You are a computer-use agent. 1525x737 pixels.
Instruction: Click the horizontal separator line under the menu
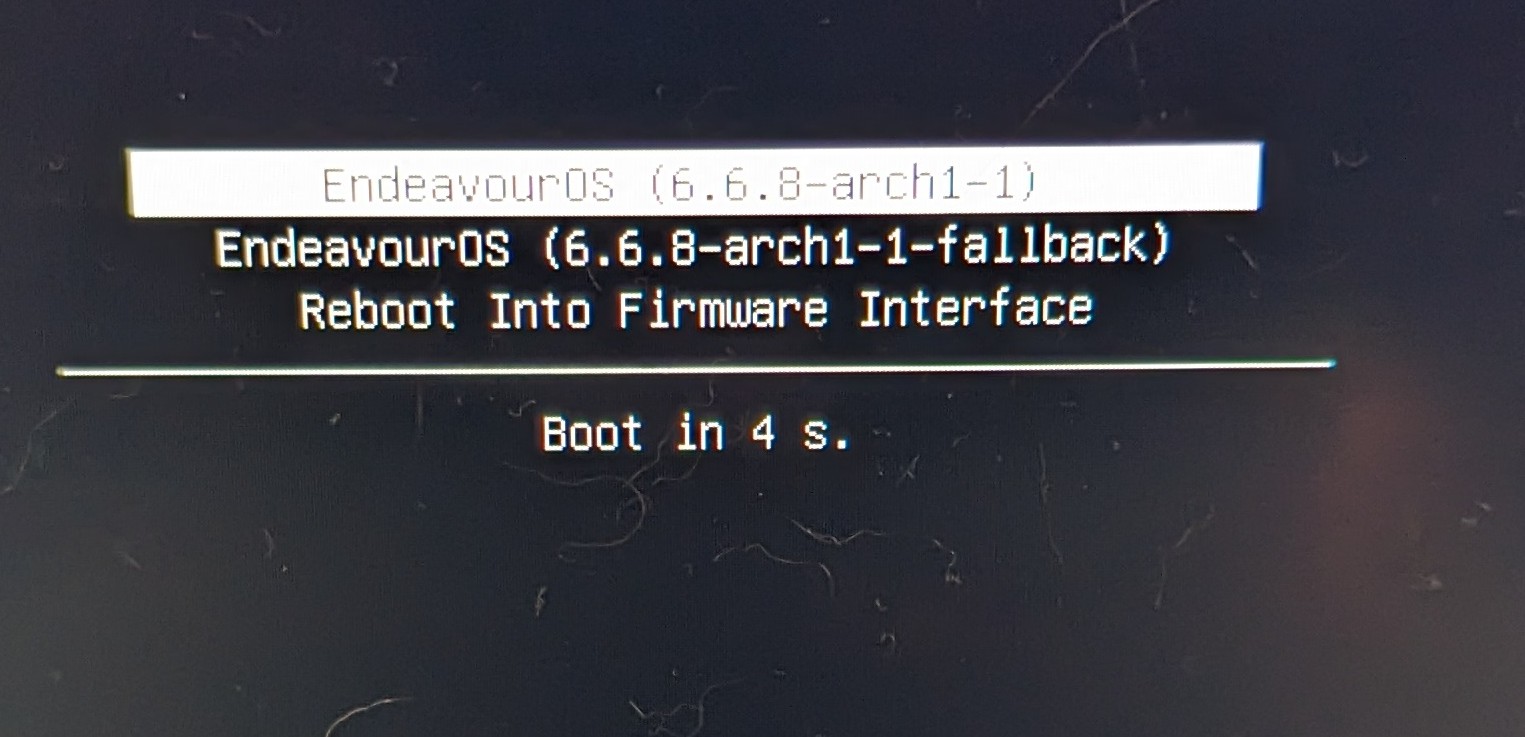[x=696, y=368]
